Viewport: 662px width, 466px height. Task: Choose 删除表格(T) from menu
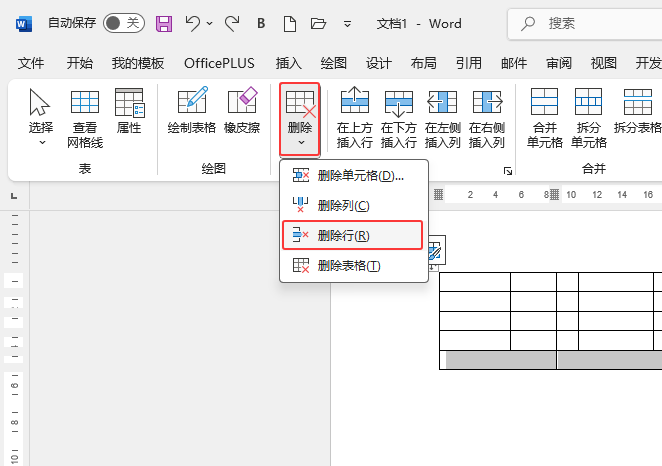point(354,266)
